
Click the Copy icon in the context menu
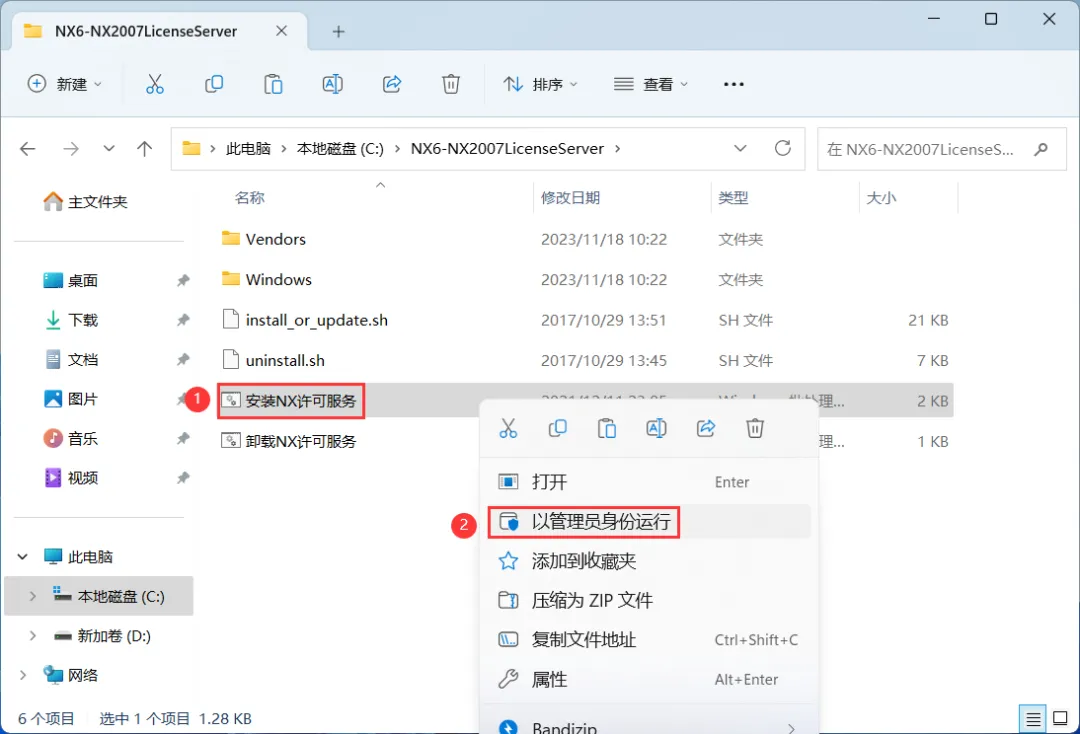point(558,428)
